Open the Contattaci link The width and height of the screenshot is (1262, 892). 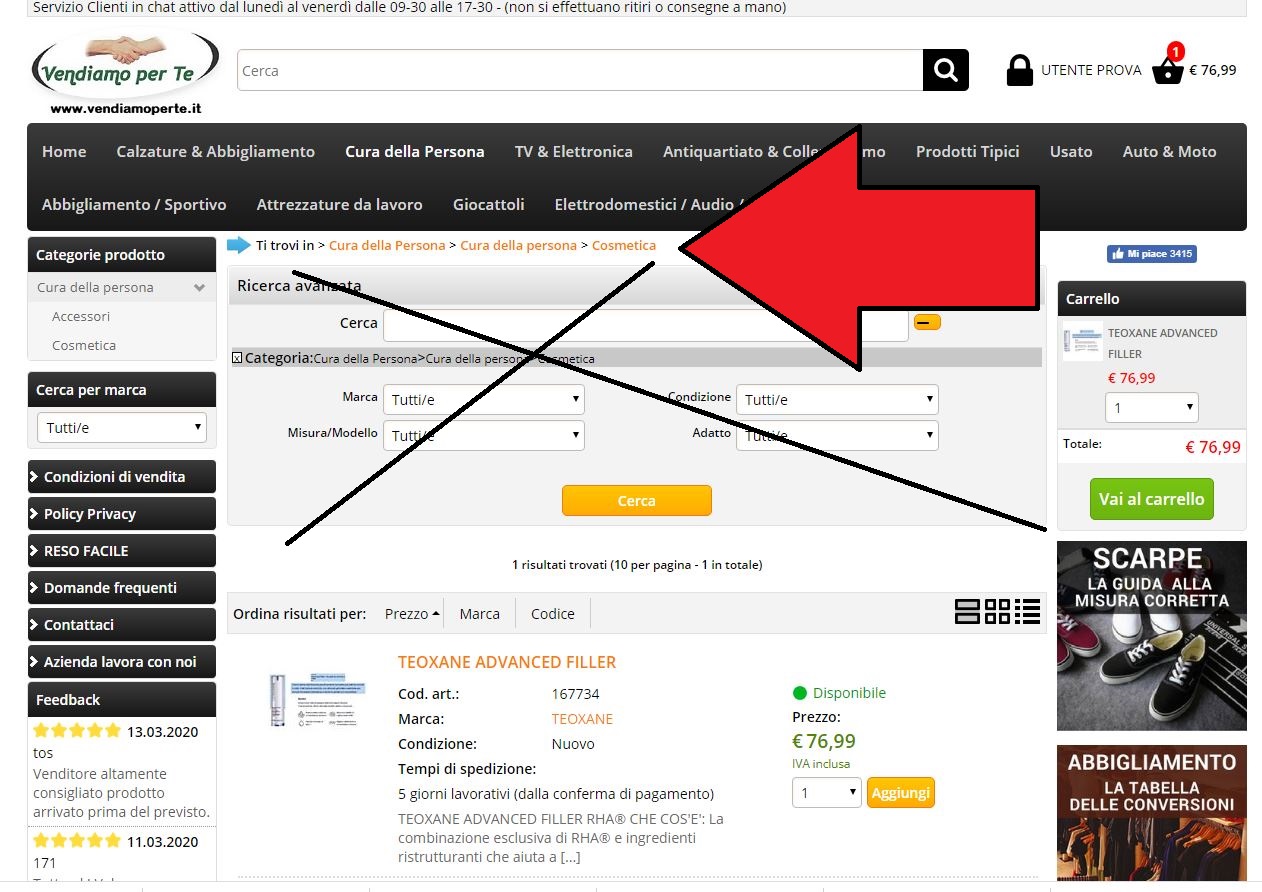(121, 624)
